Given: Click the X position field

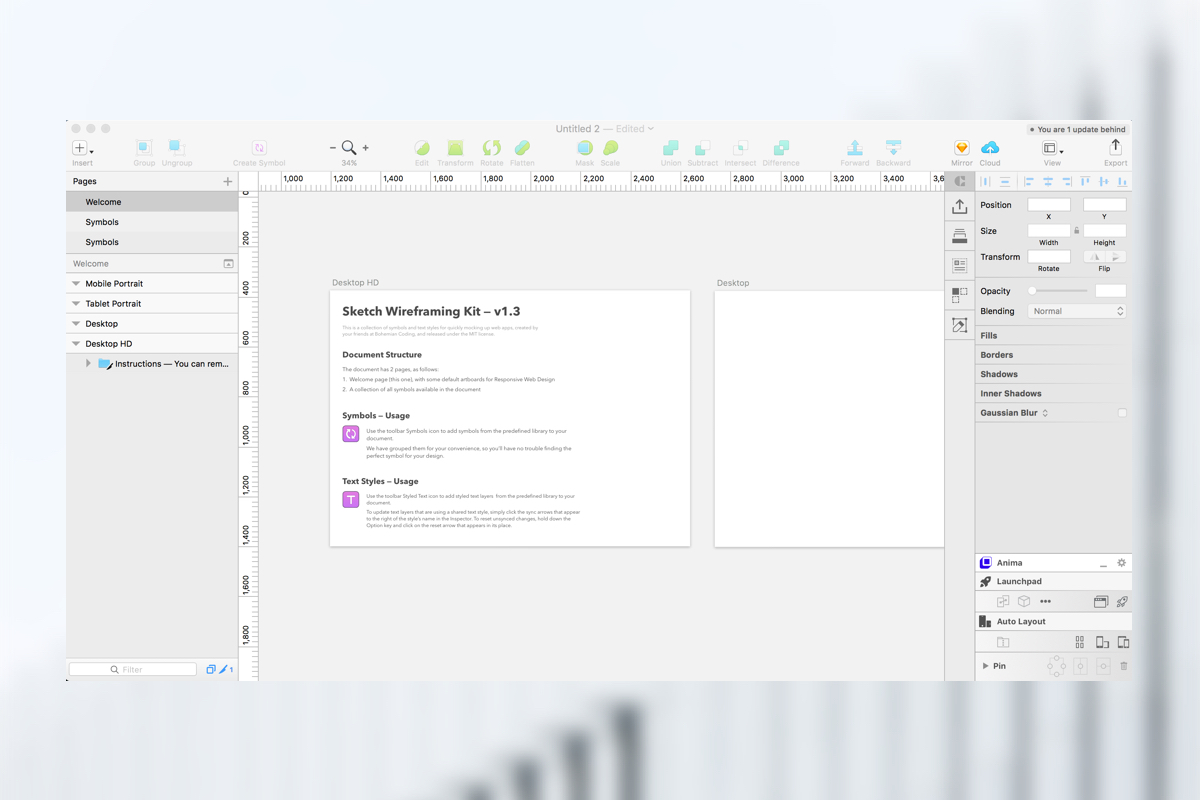Looking at the screenshot, I should pos(1049,205).
